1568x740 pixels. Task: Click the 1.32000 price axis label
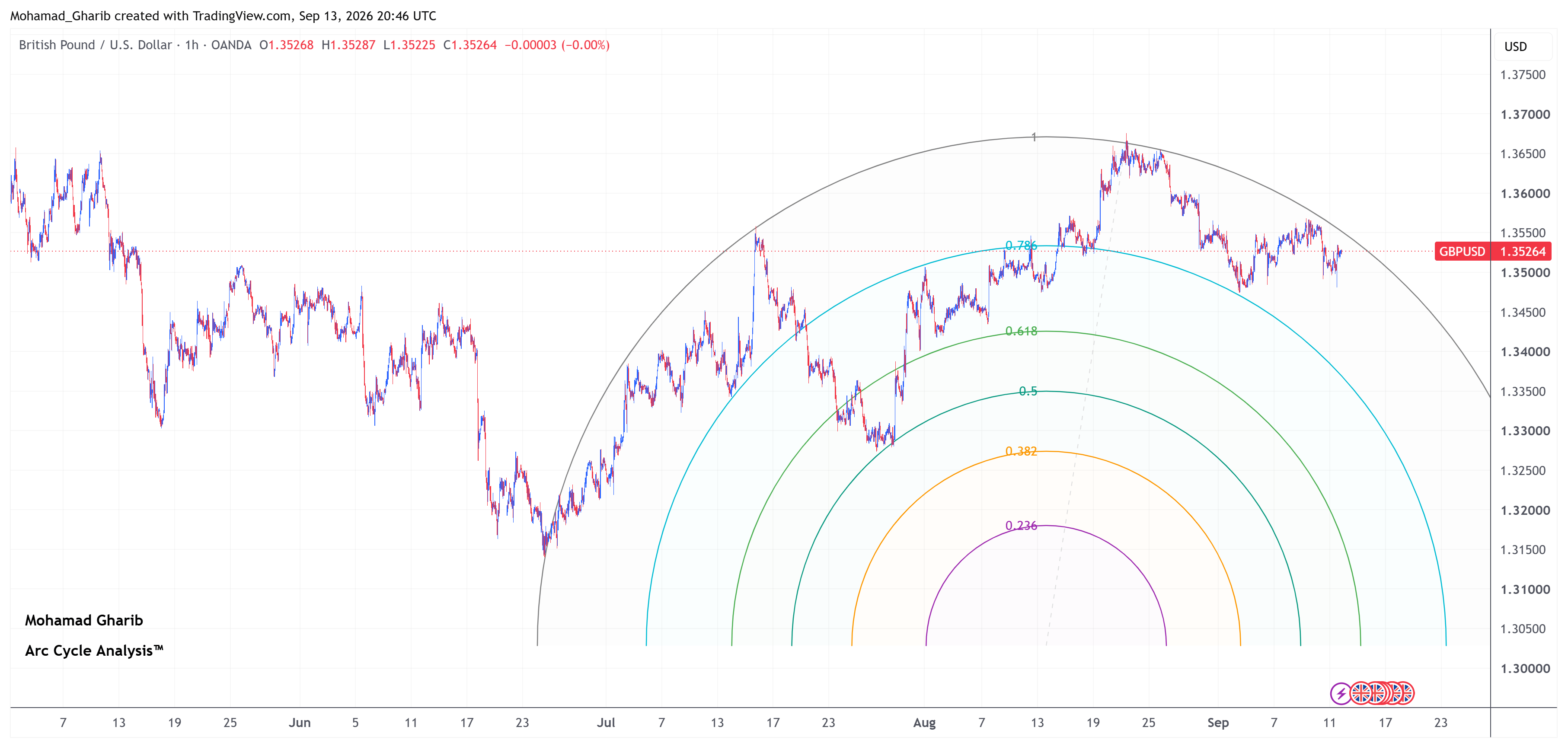1525,510
